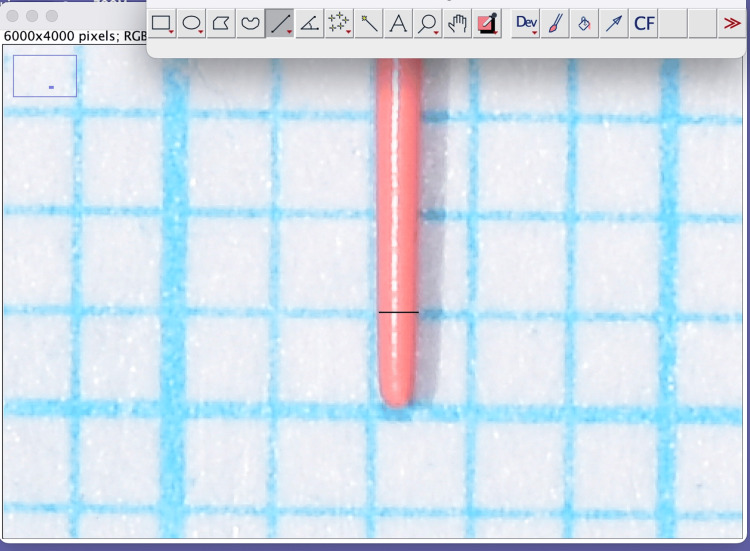750x551 pixels.
Task: Select the Straight Line tool
Action: pos(280,23)
